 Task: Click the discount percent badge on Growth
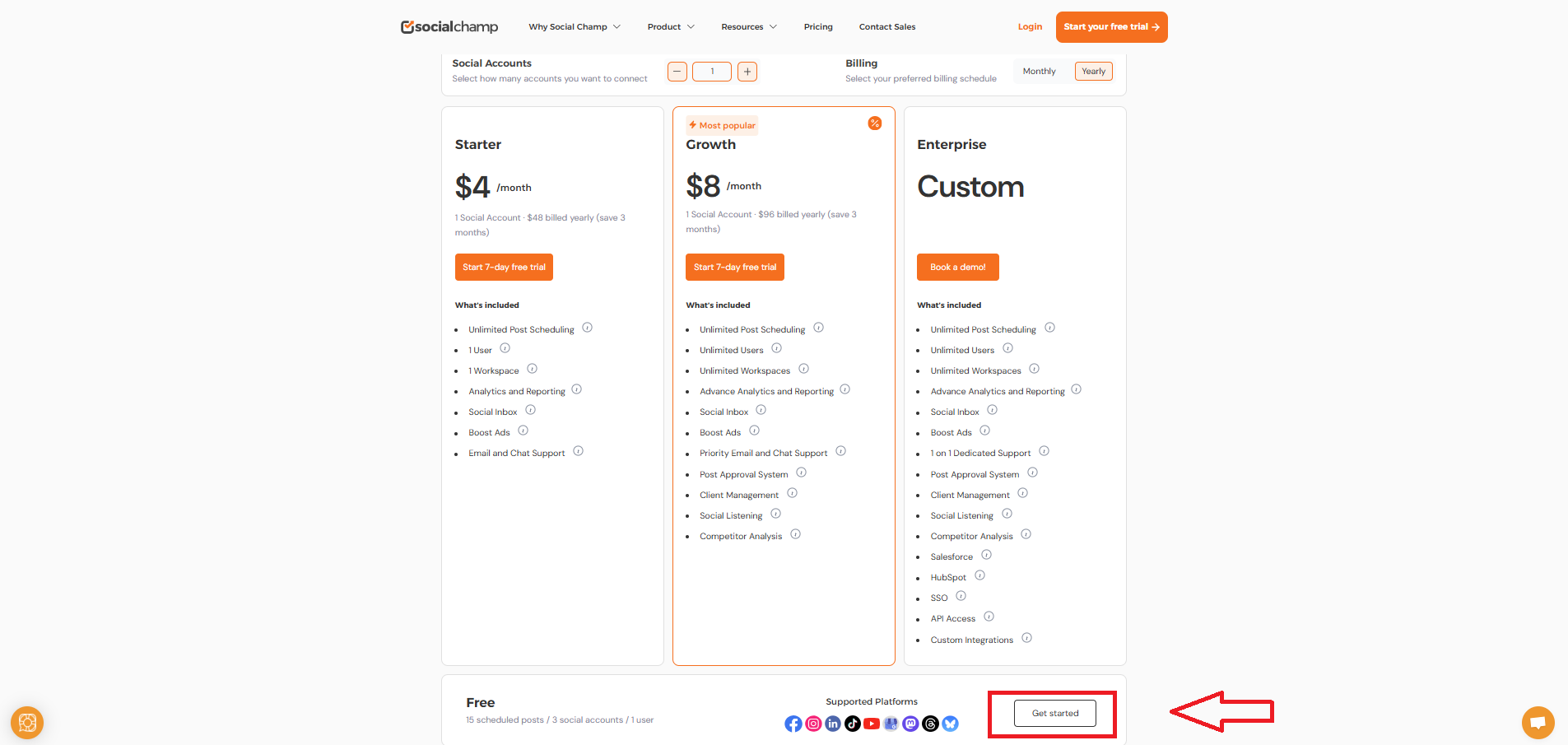(x=875, y=123)
